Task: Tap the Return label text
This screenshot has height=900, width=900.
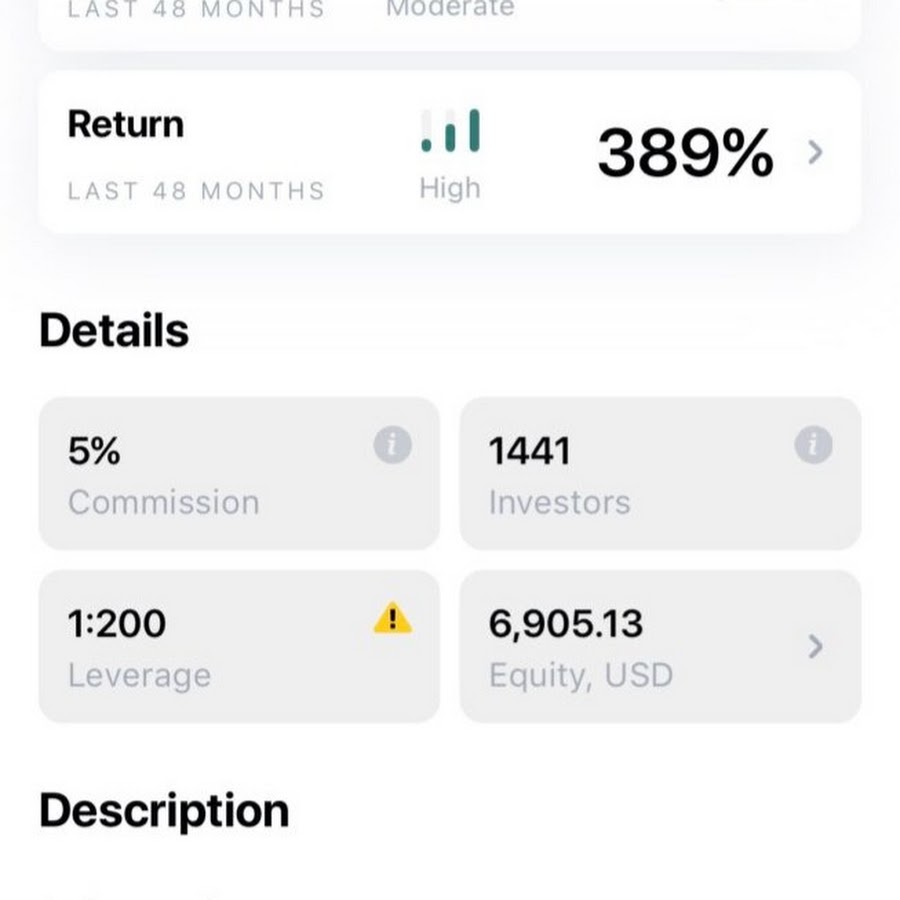Action: [126, 124]
